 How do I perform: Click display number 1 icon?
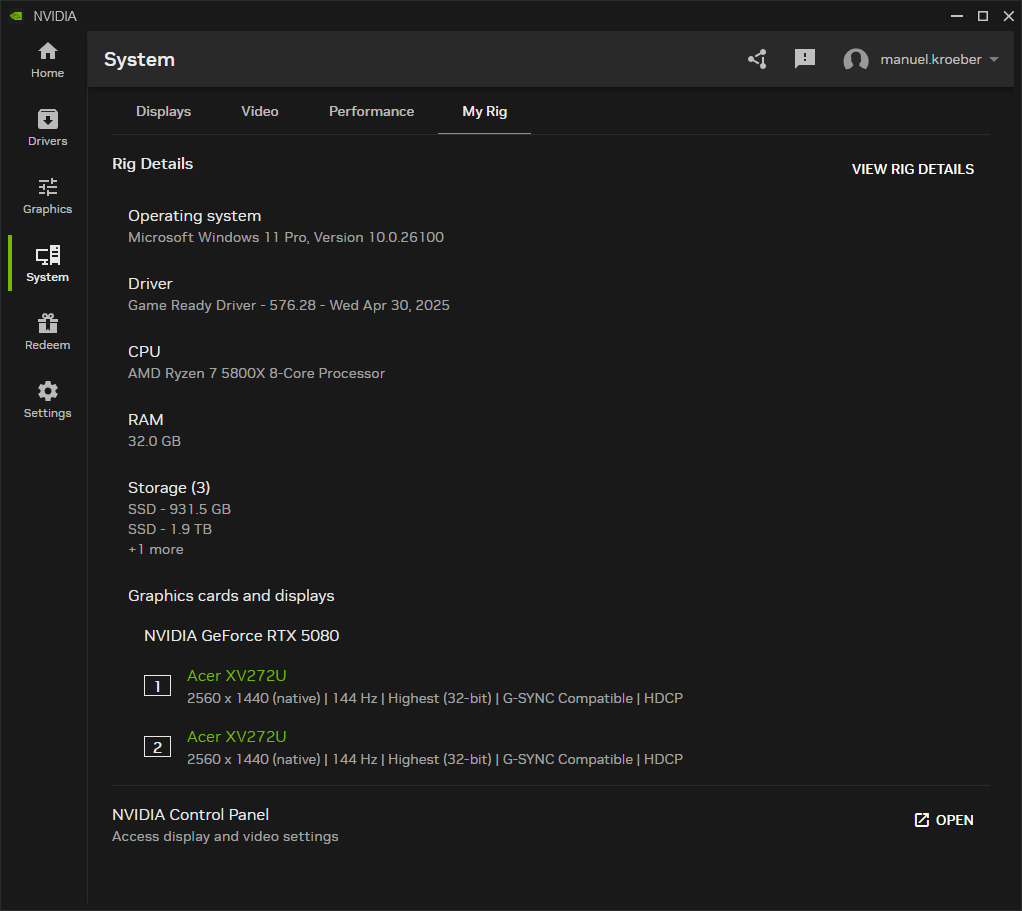coord(157,686)
